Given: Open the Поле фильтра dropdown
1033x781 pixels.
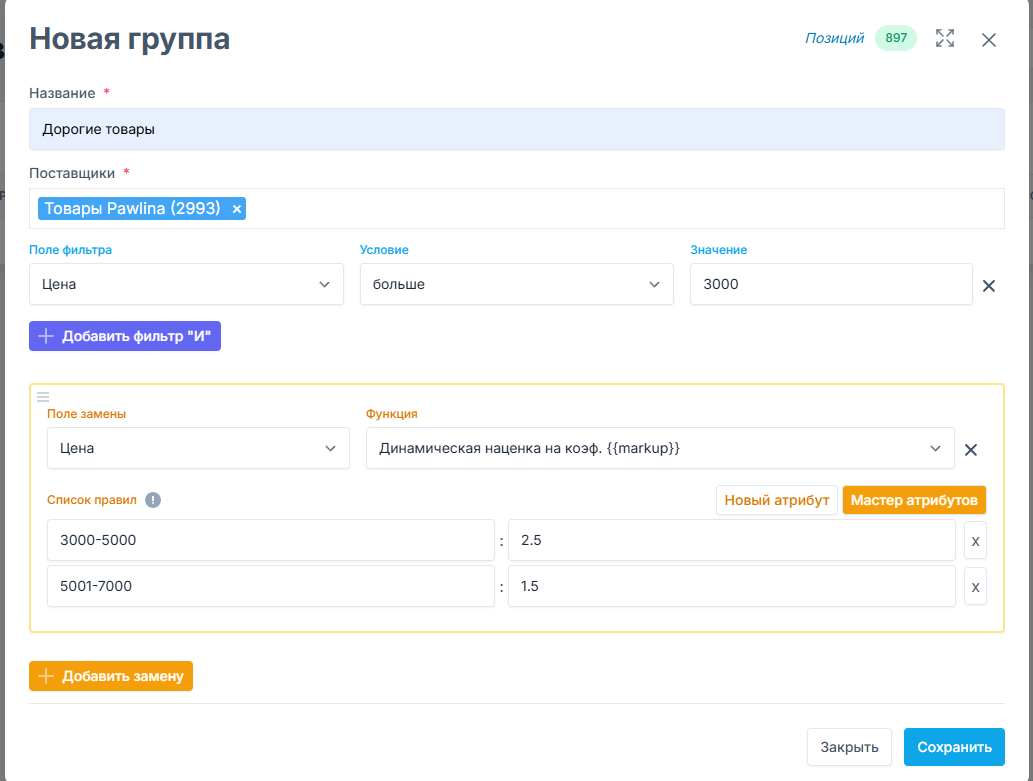Looking at the screenshot, I should pos(186,285).
